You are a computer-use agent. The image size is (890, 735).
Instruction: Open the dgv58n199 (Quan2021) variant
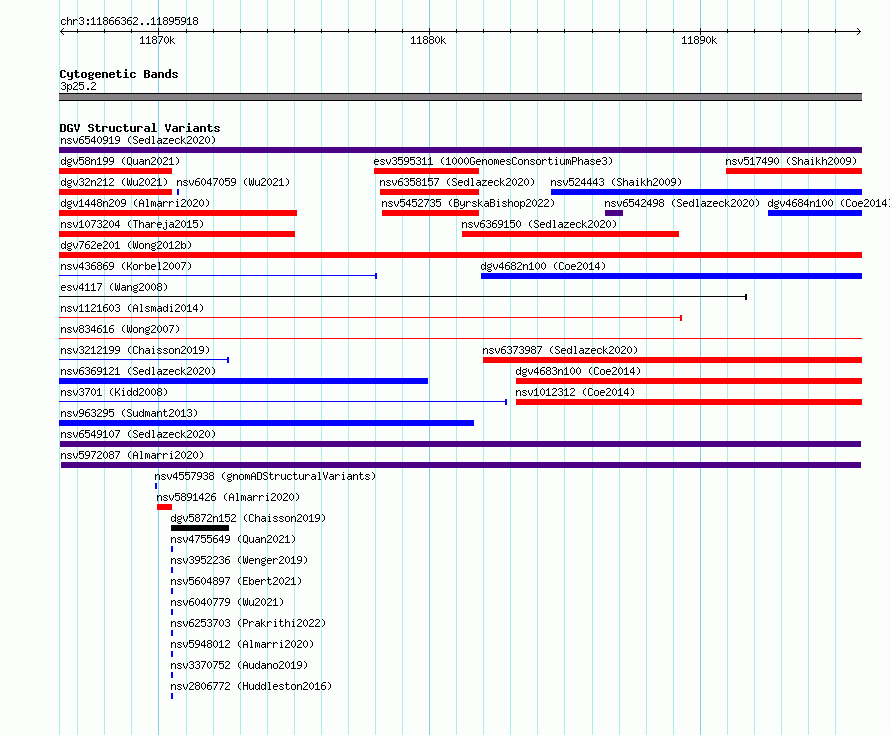(x=120, y=161)
